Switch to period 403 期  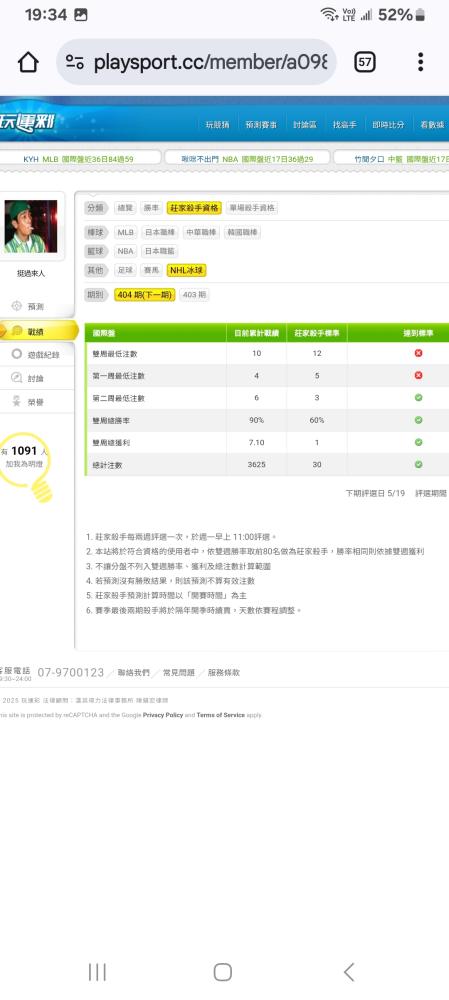tap(194, 295)
